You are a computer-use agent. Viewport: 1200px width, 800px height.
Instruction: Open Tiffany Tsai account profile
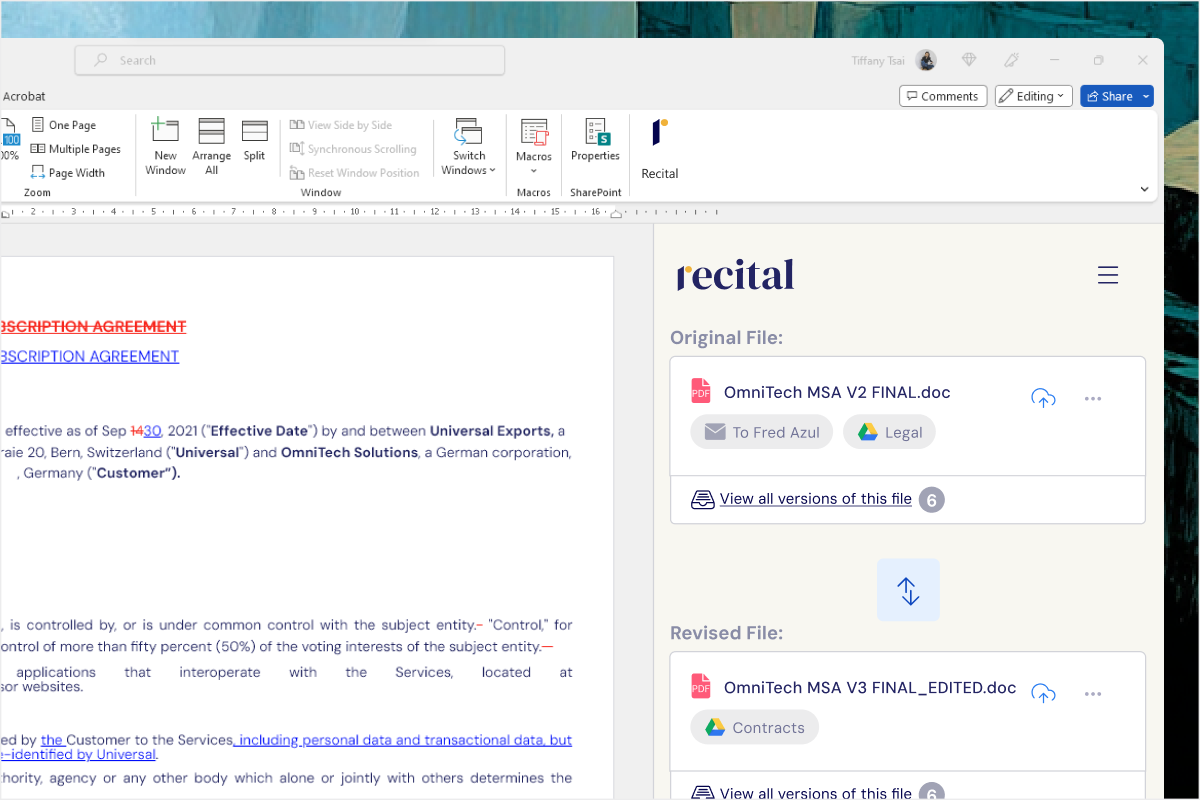pos(894,60)
